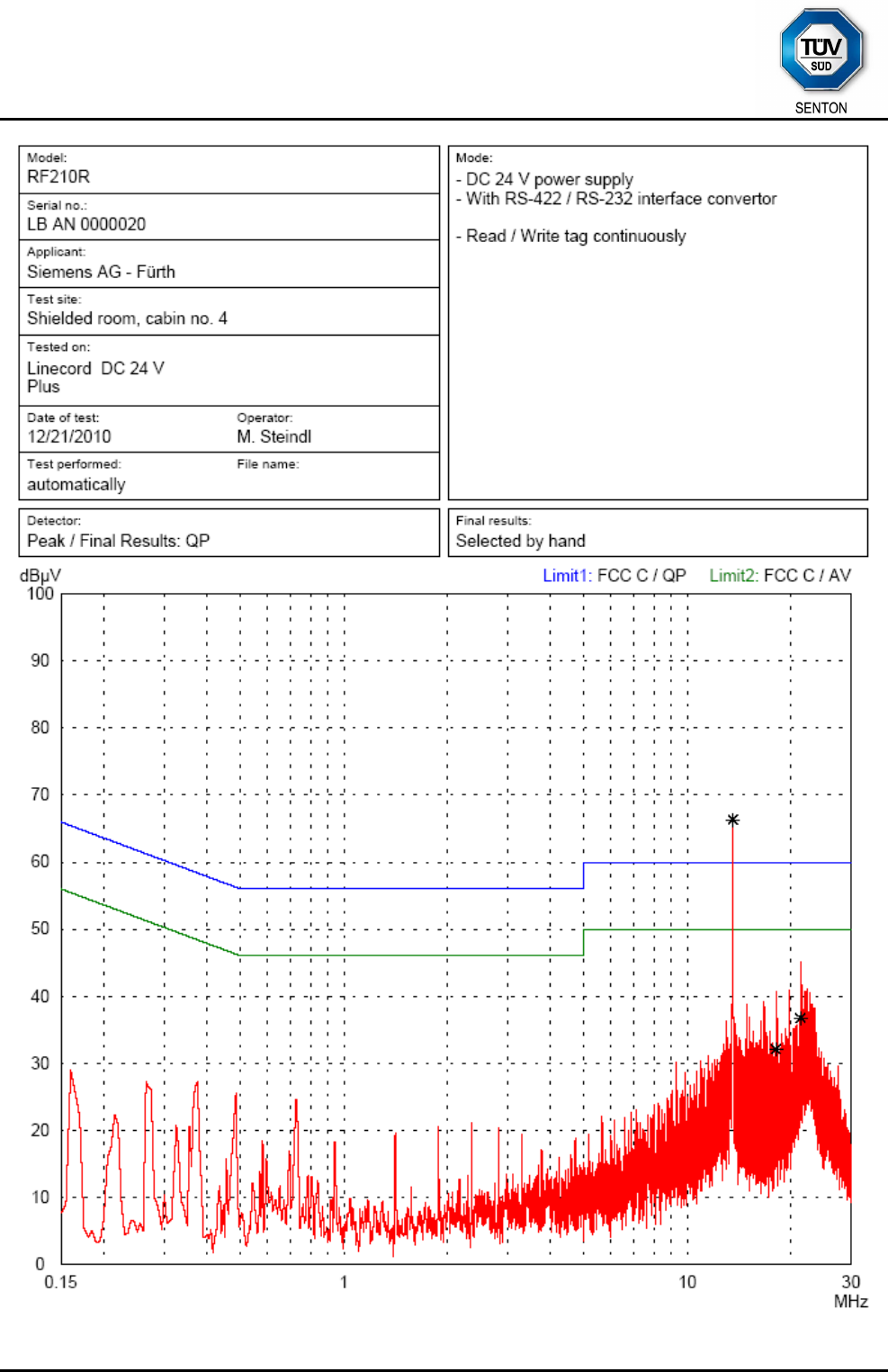Click the MHz axis unit label
The width and height of the screenshot is (888, 1372).
point(851,1302)
